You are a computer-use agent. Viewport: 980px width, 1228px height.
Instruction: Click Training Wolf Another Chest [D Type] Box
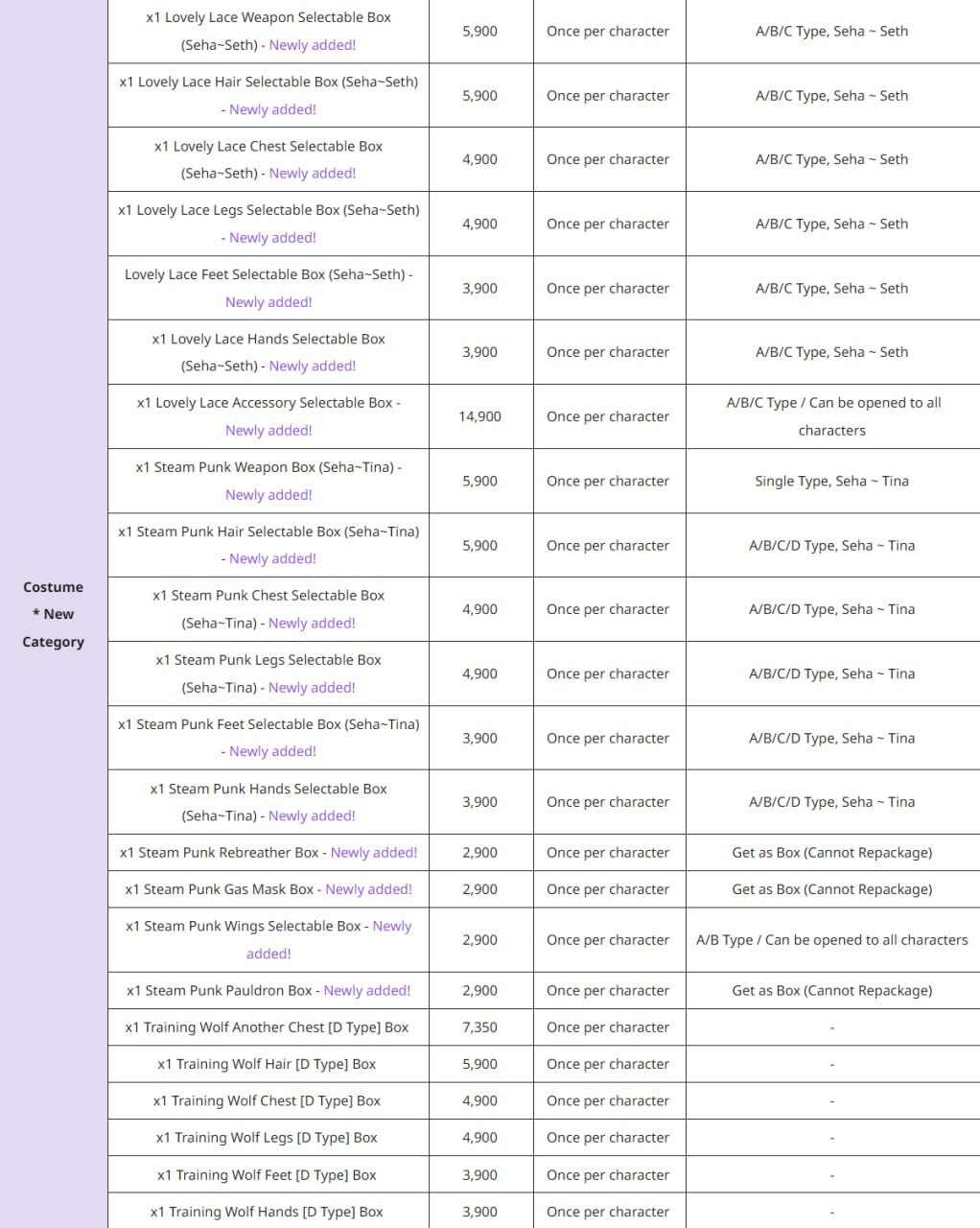[x=267, y=1027]
